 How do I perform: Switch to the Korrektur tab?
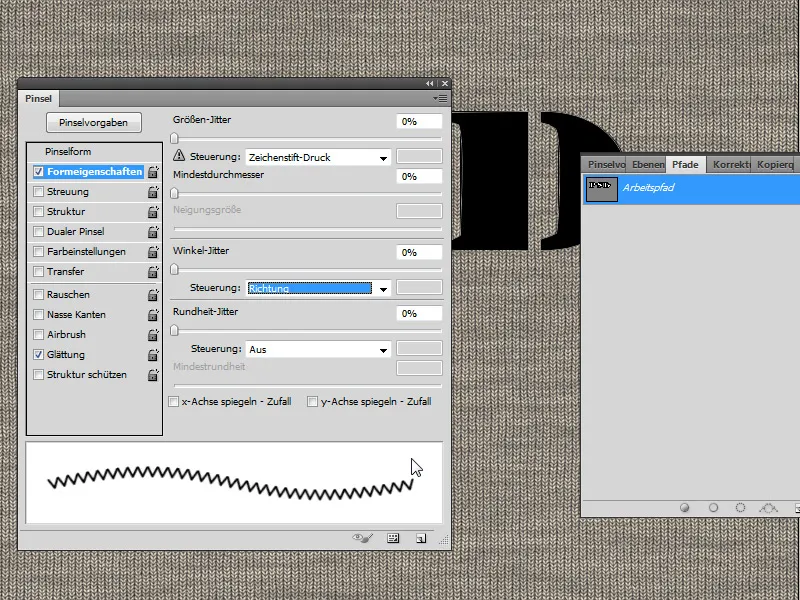pos(731,164)
